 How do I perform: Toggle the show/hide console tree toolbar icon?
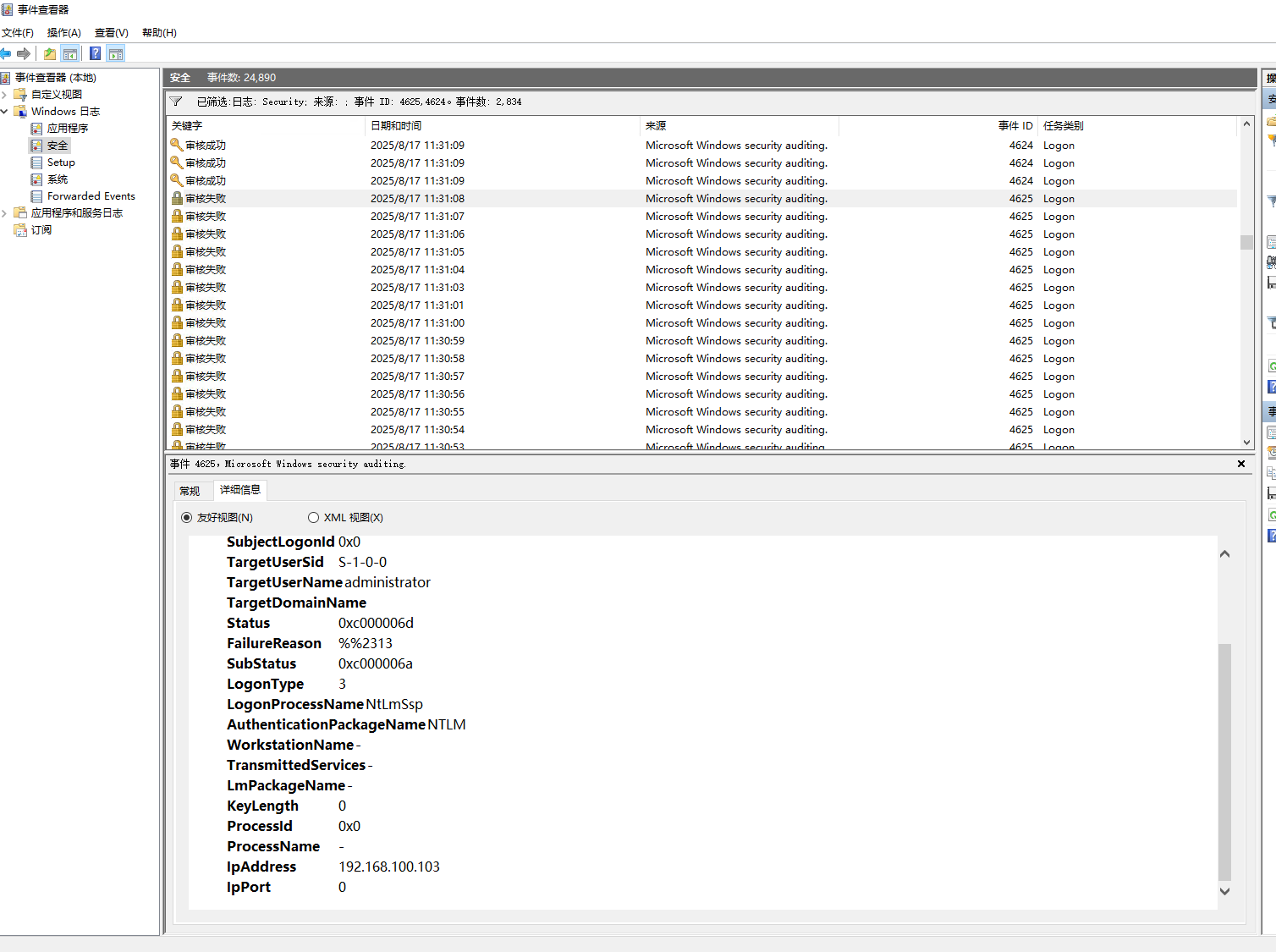point(70,54)
